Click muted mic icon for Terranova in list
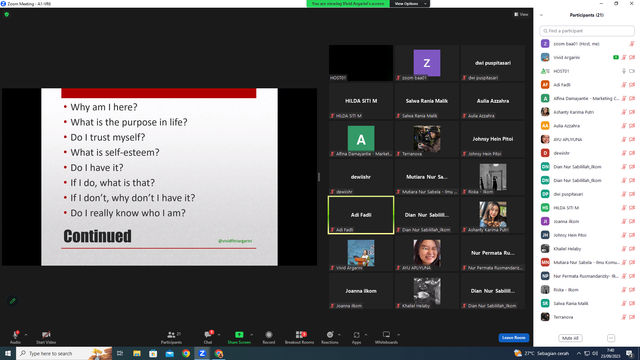 click(624, 317)
